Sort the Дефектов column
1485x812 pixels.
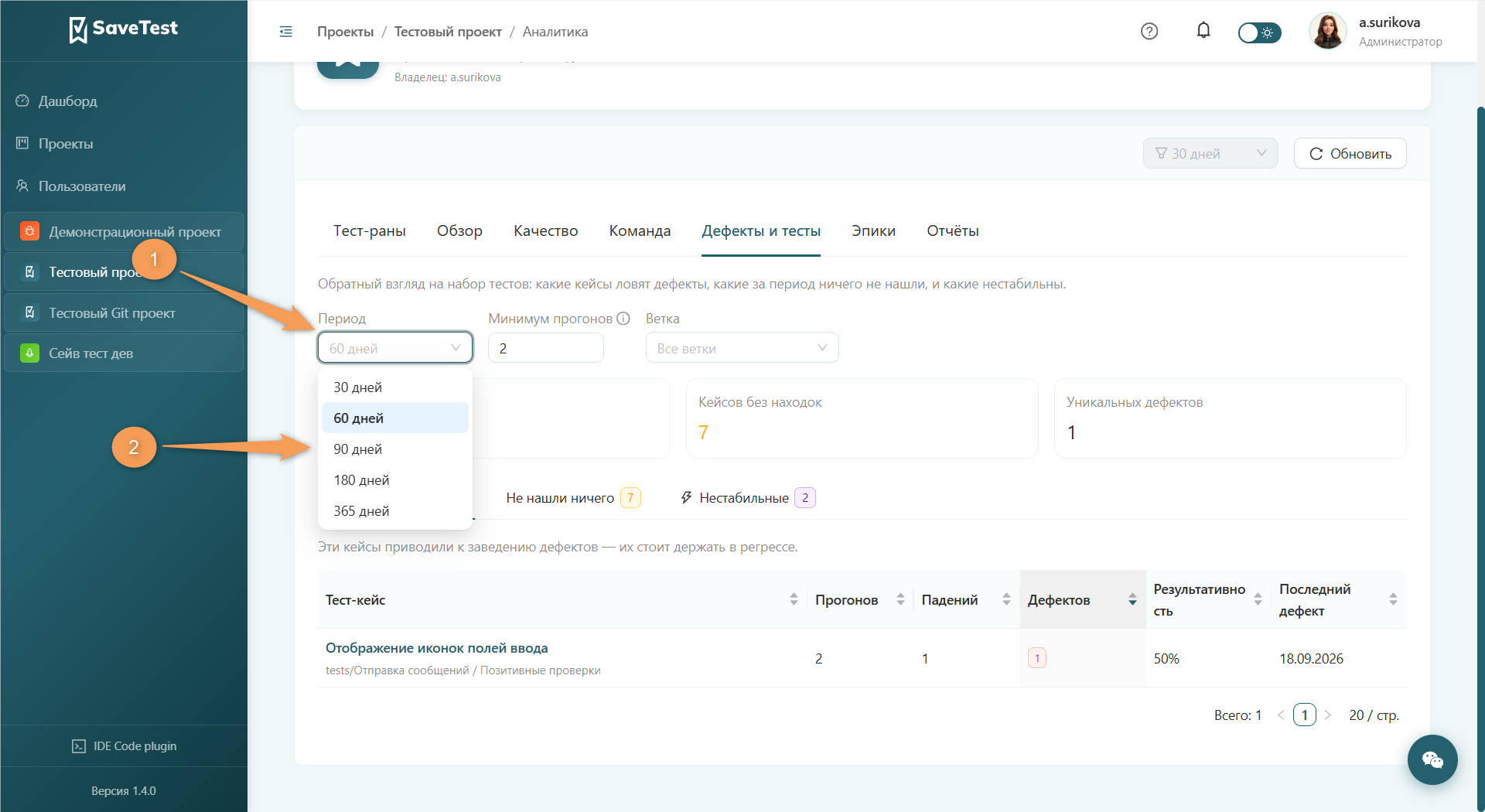pyautogui.click(x=1132, y=599)
